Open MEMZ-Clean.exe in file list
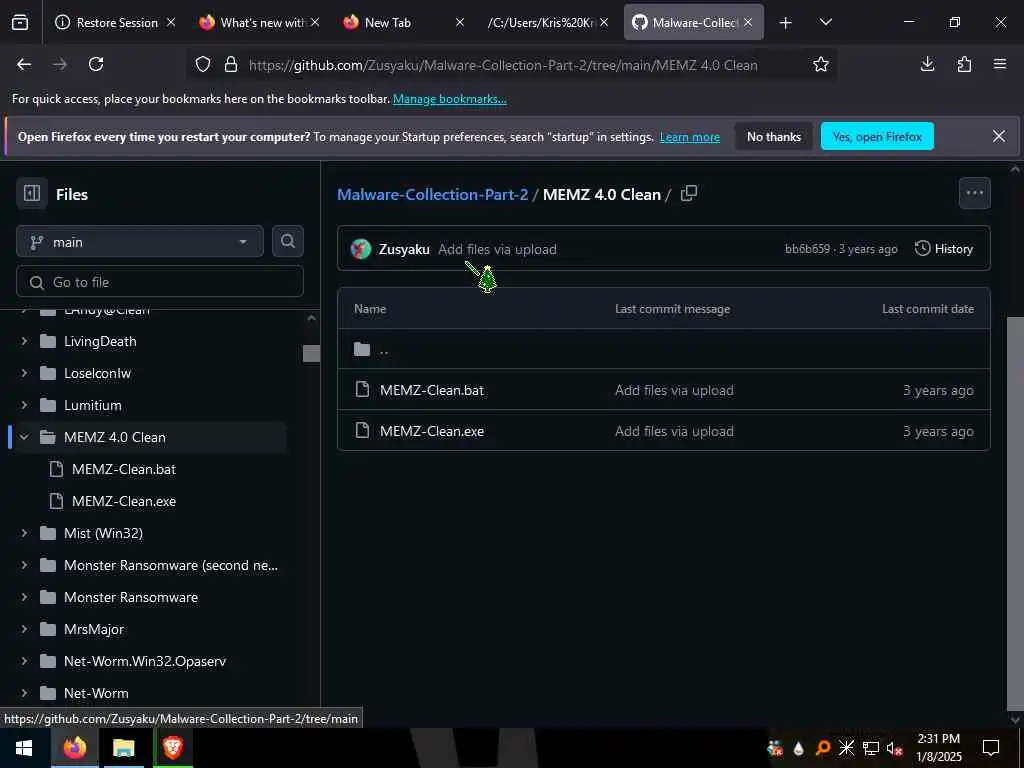The image size is (1024, 768). 432,432
